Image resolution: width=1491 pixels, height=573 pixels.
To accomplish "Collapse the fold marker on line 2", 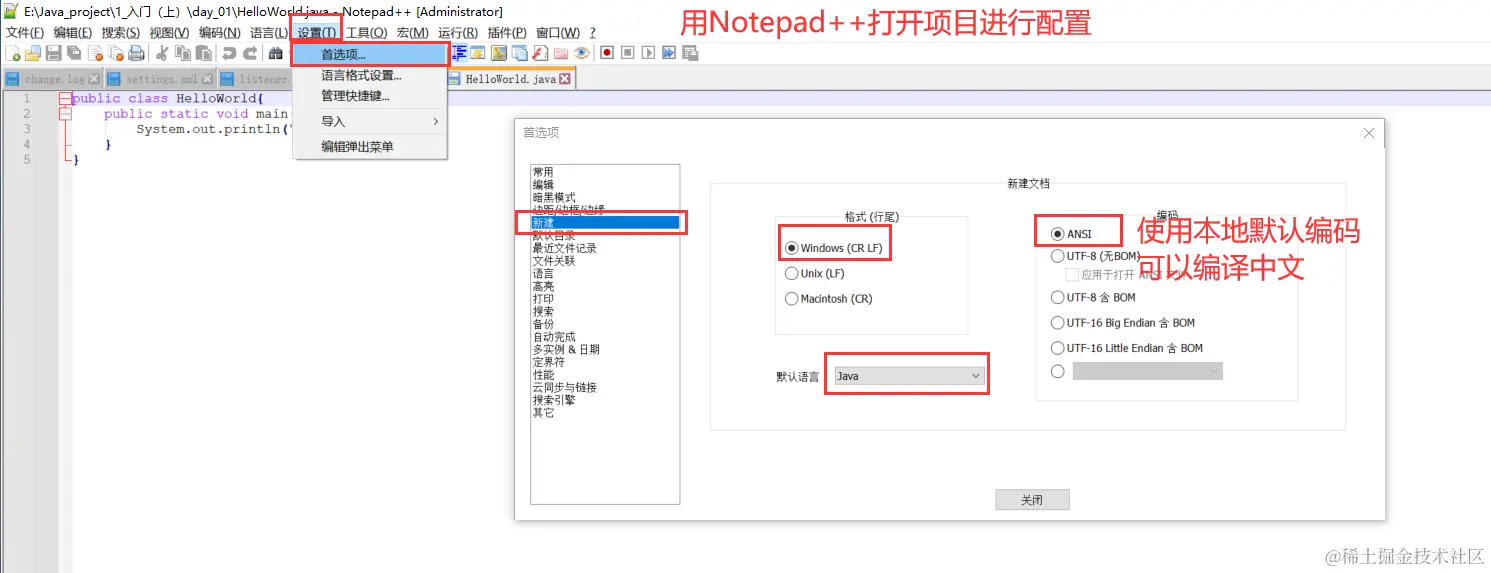I will (x=65, y=114).
